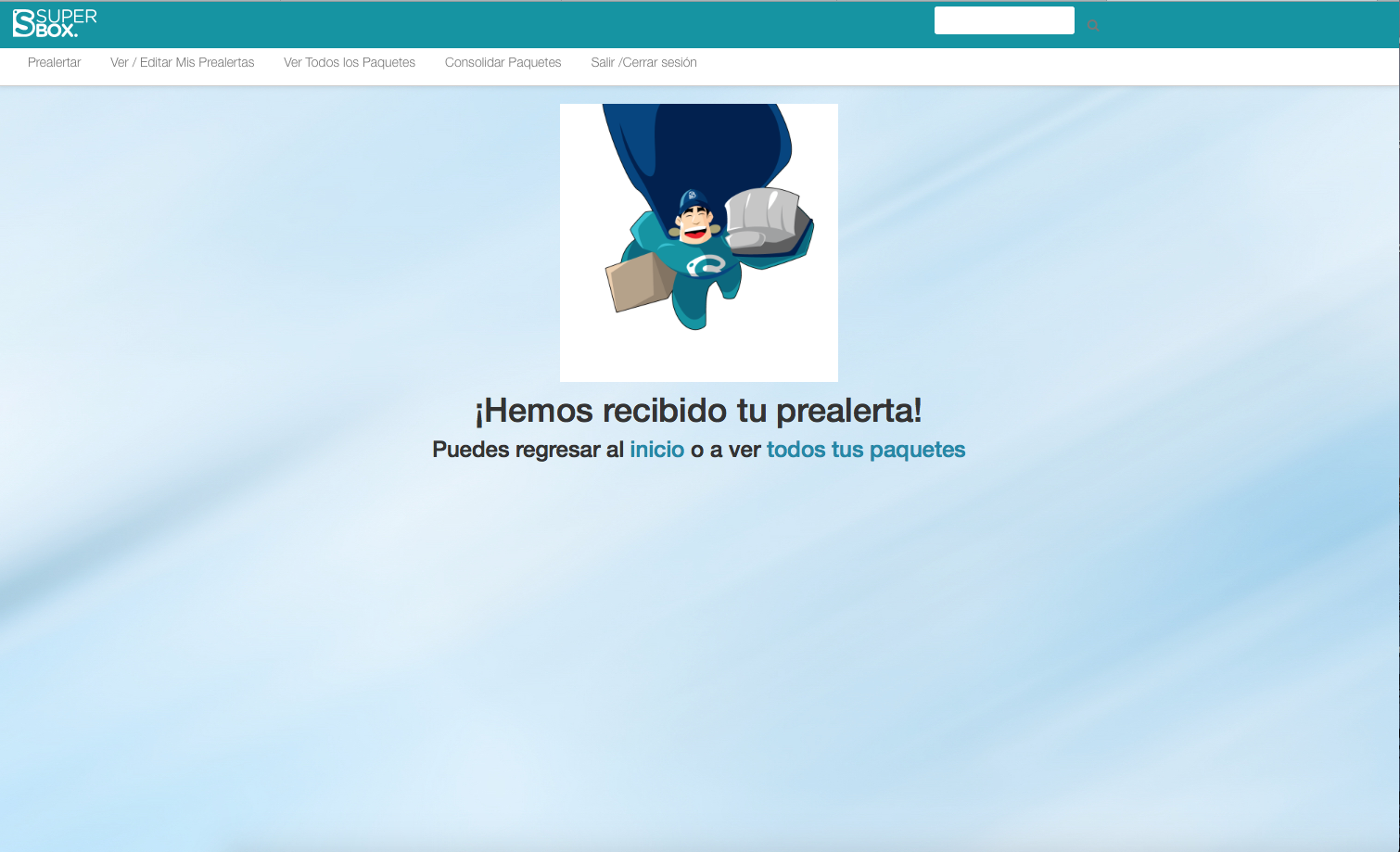
Task: Open Consolidar Paquetes page
Action: click(x=503, y=62)
